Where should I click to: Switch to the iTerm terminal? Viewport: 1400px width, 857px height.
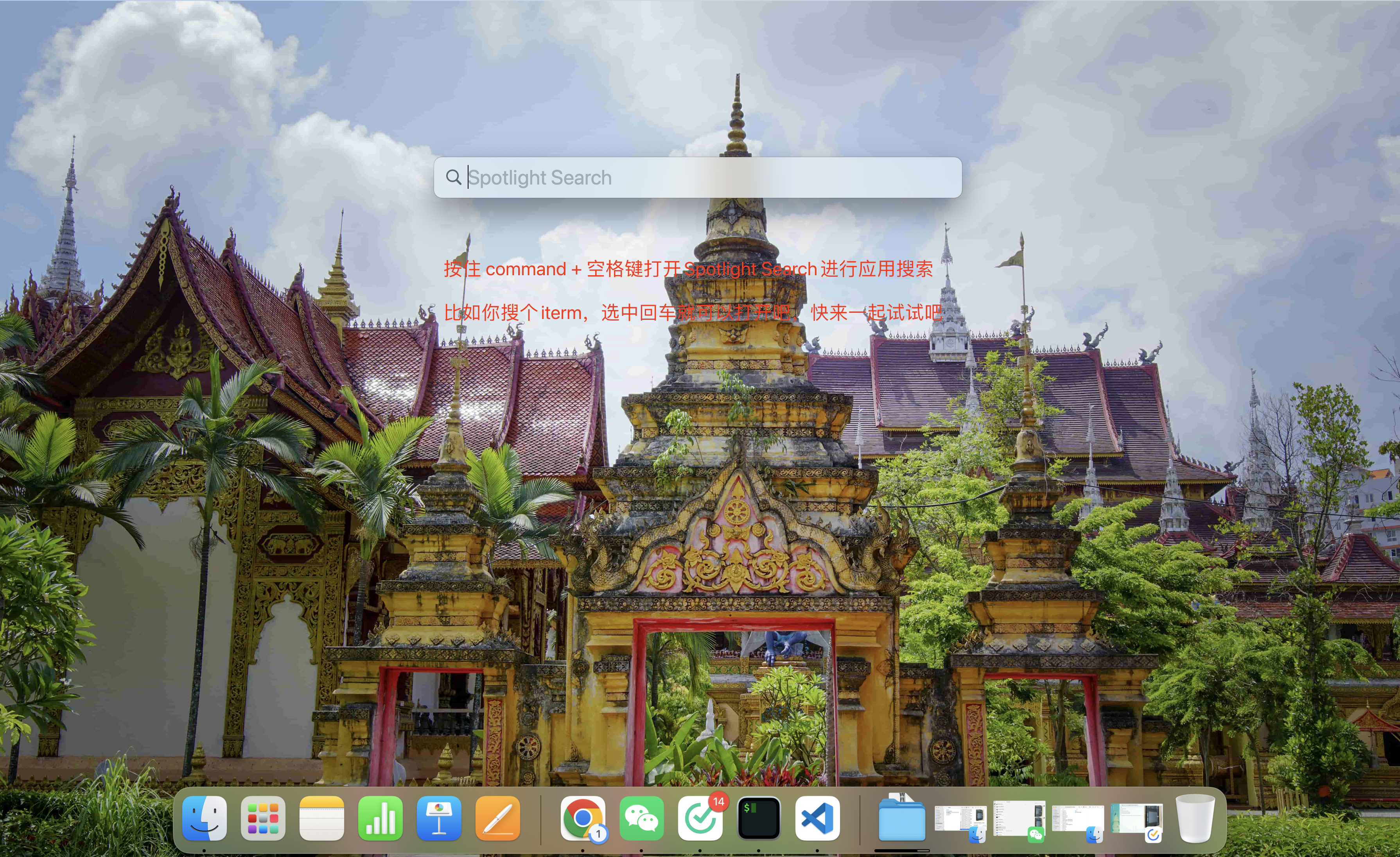click(759, 818)
